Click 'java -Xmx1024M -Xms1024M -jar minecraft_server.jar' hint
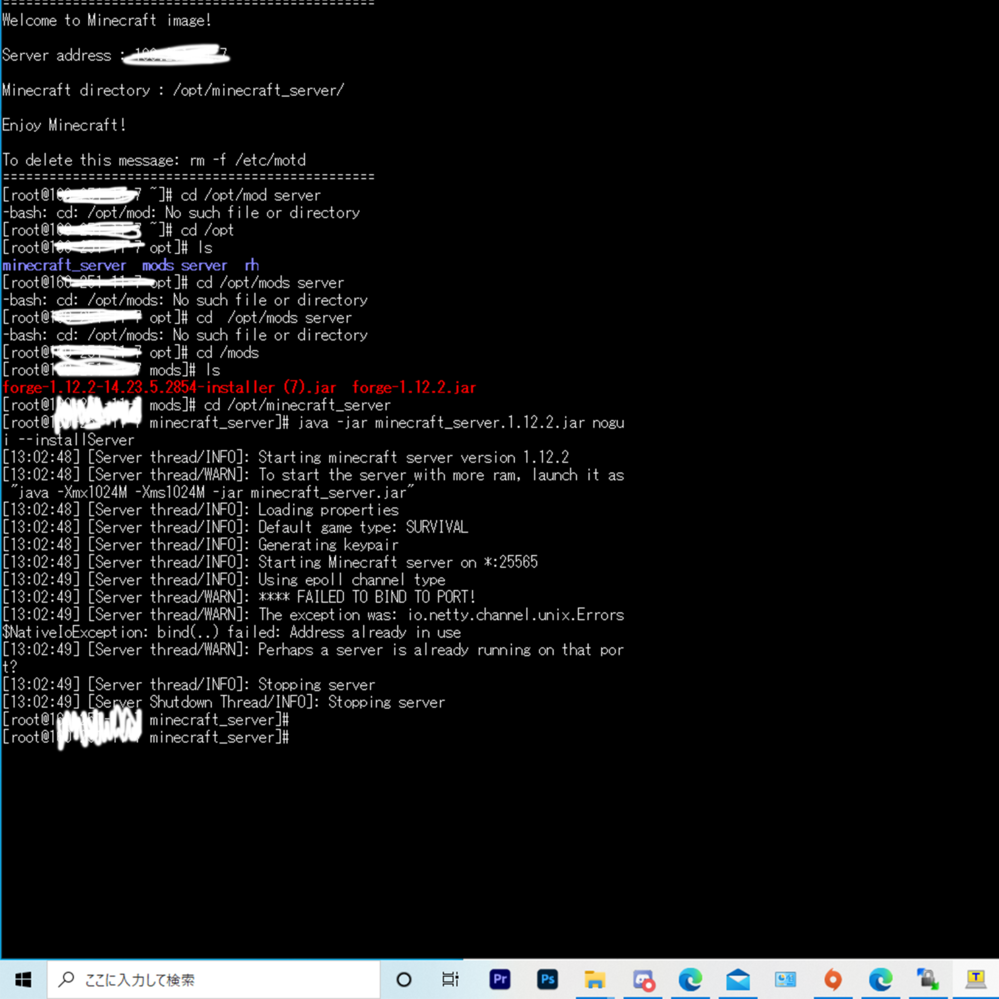This screenshot has width=999, height=999. (212, 492)
